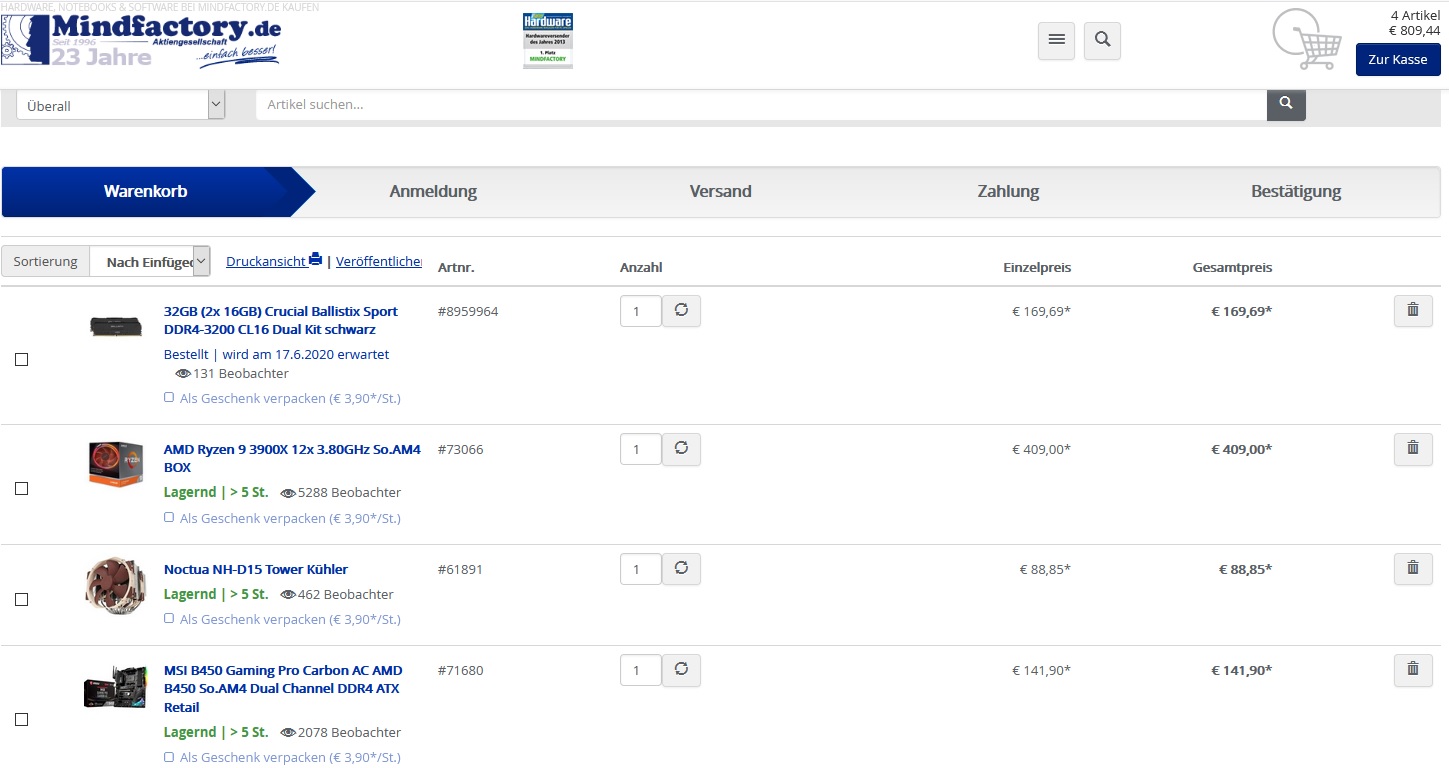Viewport: 1449px width, 768px height.
Task: Click the Einzelpreis column header
Action: pyautogui.click(x=1037, y=267)
